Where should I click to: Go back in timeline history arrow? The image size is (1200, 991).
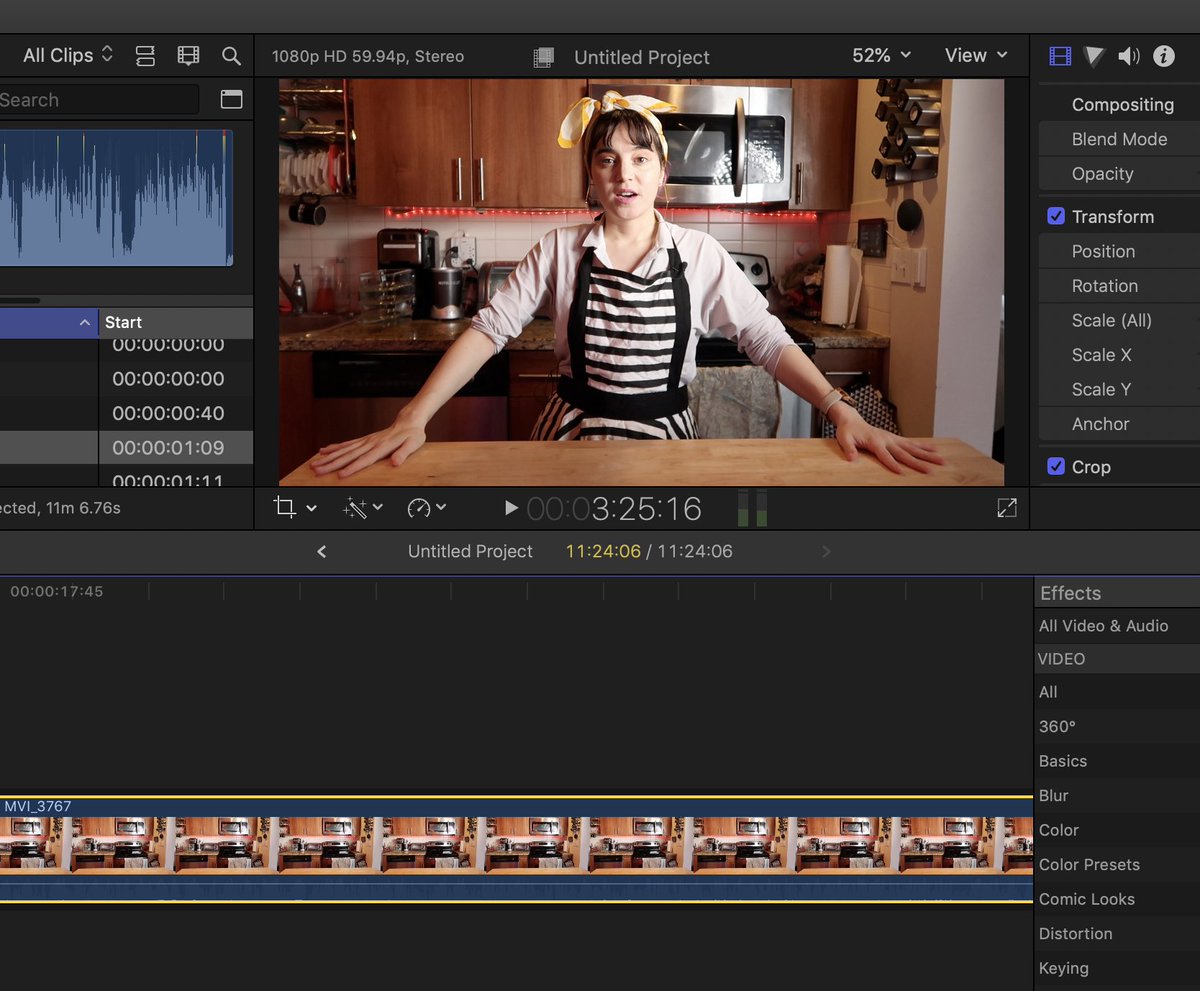click(321, 552)
